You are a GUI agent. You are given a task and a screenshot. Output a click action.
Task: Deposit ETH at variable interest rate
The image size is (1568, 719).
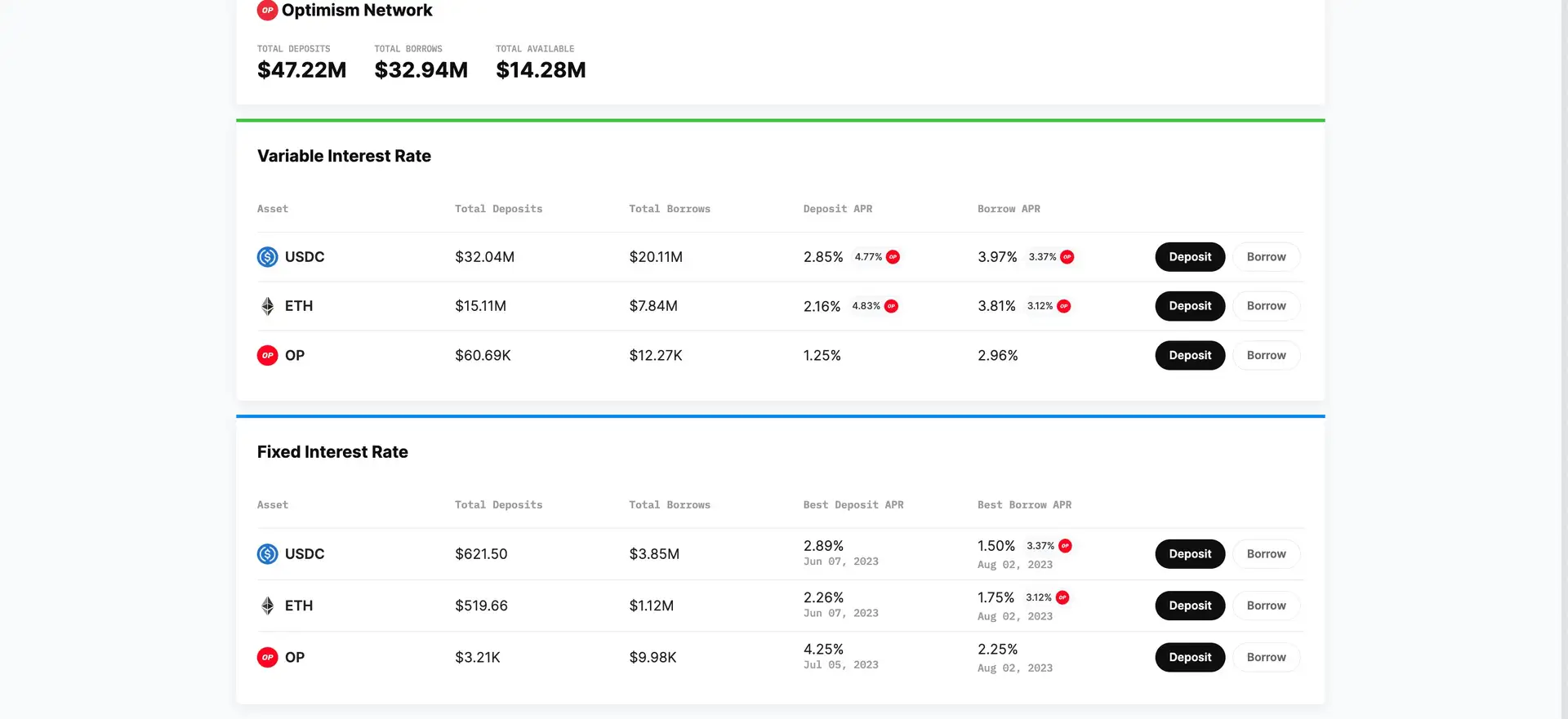1189,306
